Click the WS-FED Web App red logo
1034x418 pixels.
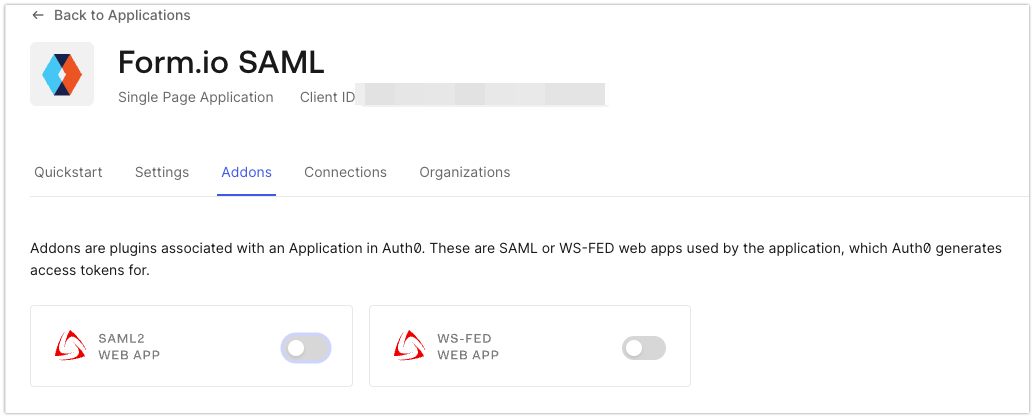coord(410,345)
